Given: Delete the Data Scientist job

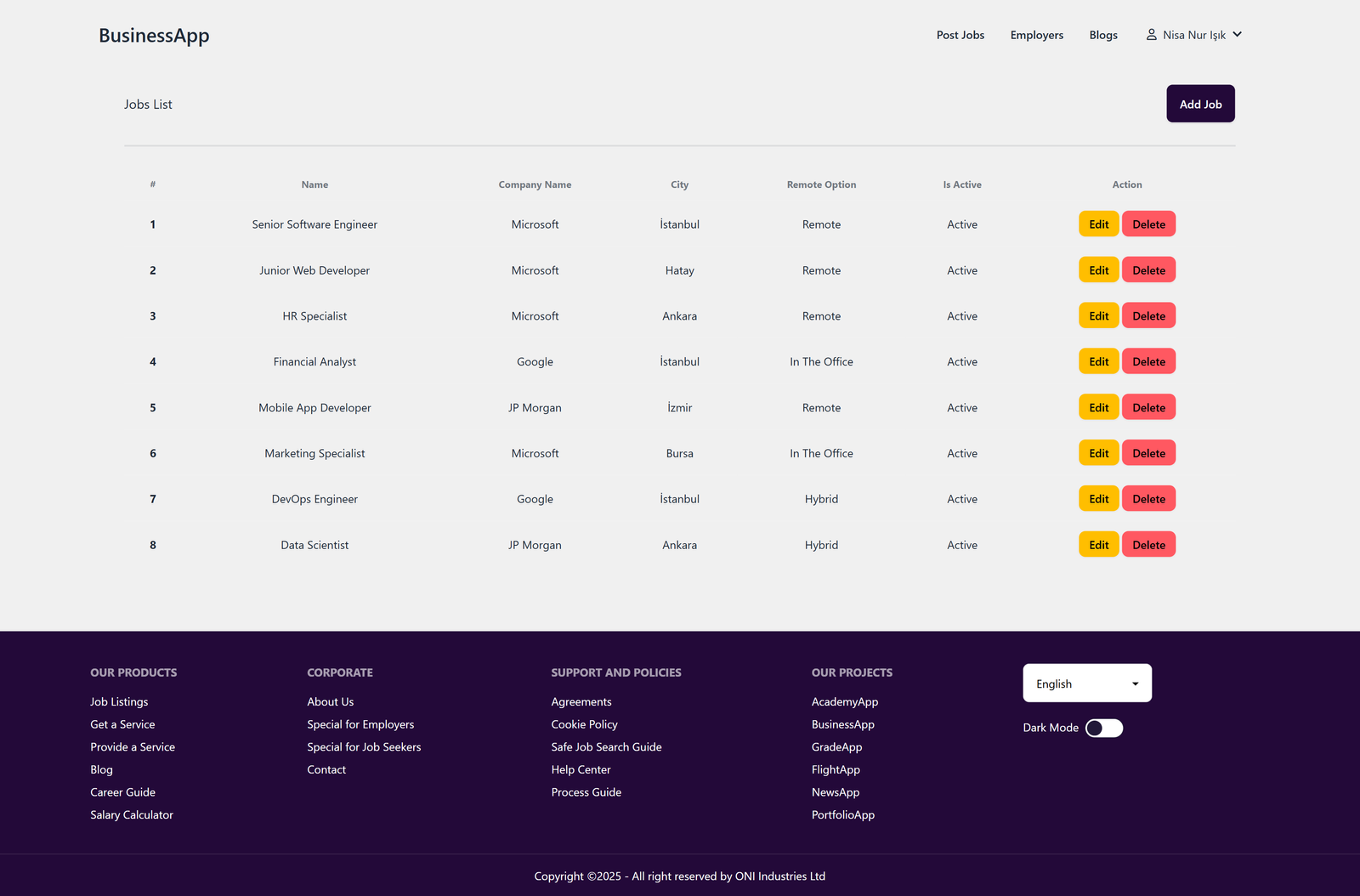Looking at the screenshot, I should (x=1148, y=545).
